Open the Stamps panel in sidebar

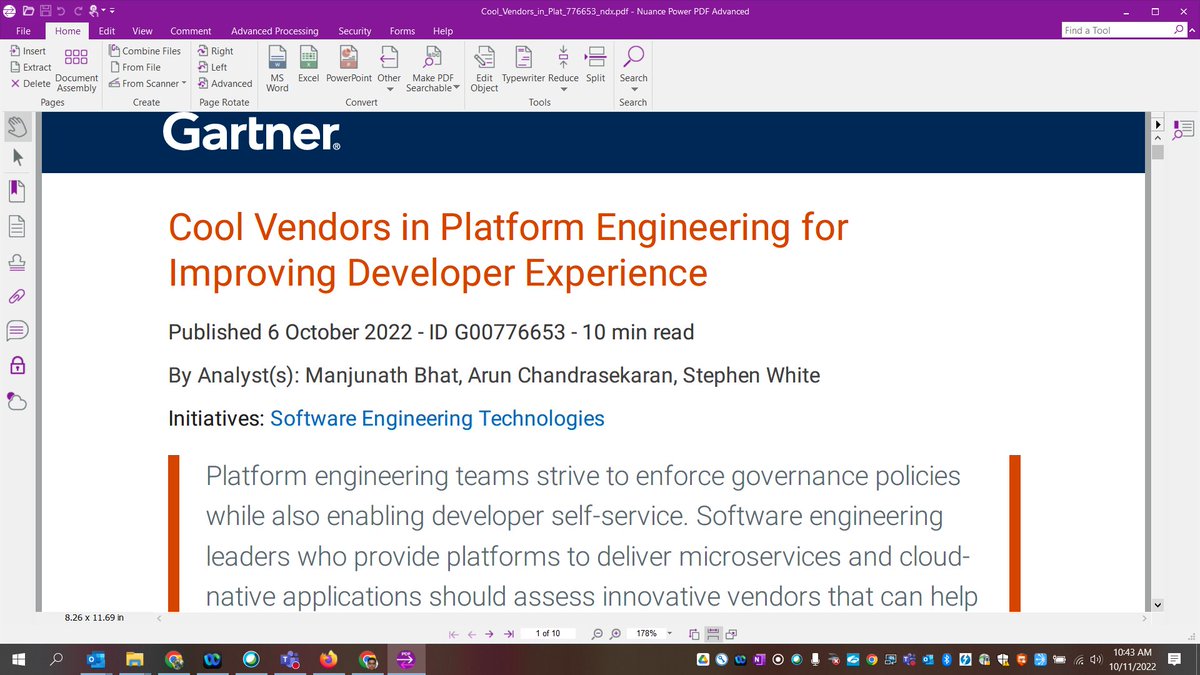[17, 261]
